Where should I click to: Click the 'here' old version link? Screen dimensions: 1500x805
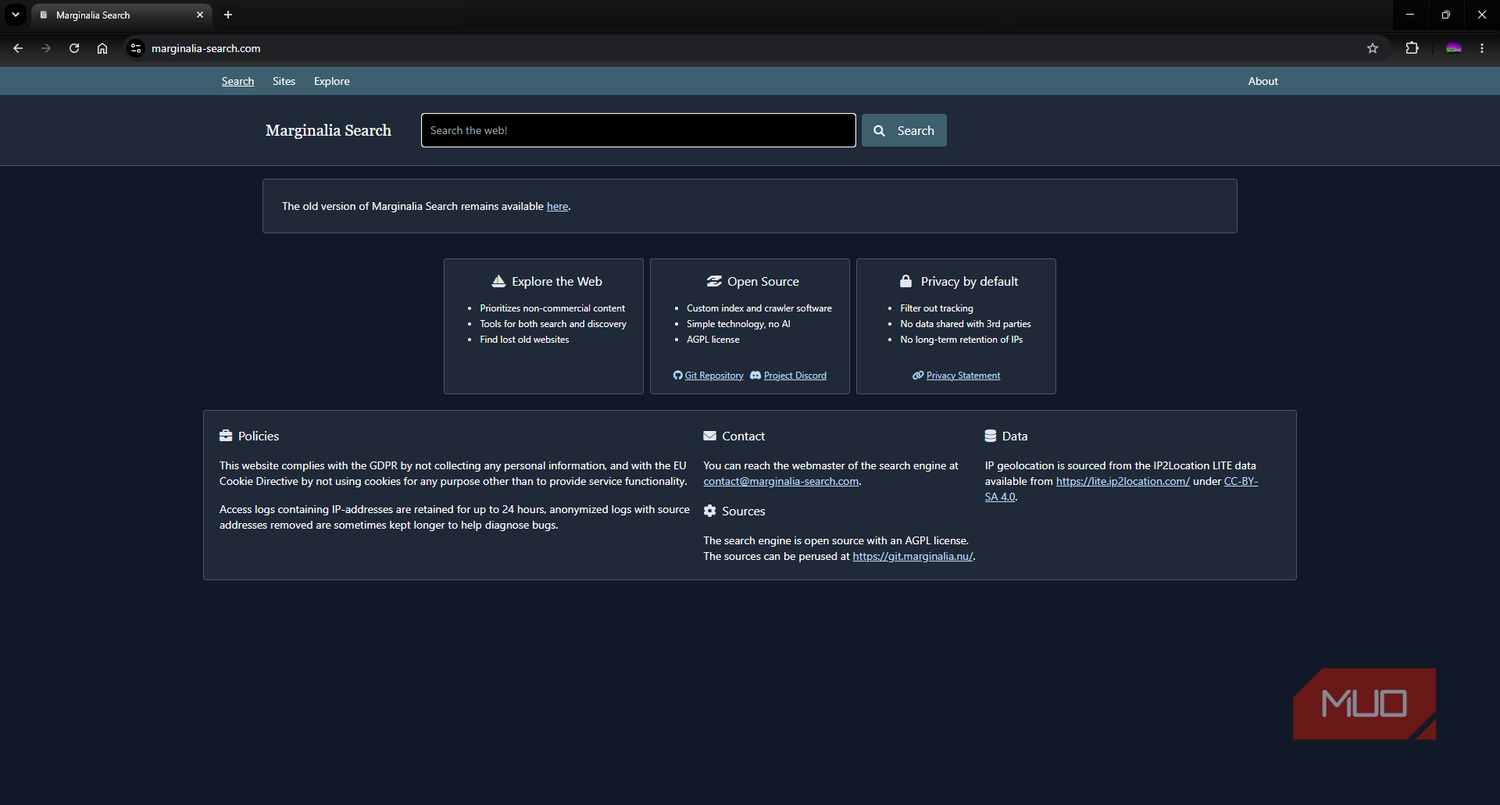(557, 206)
